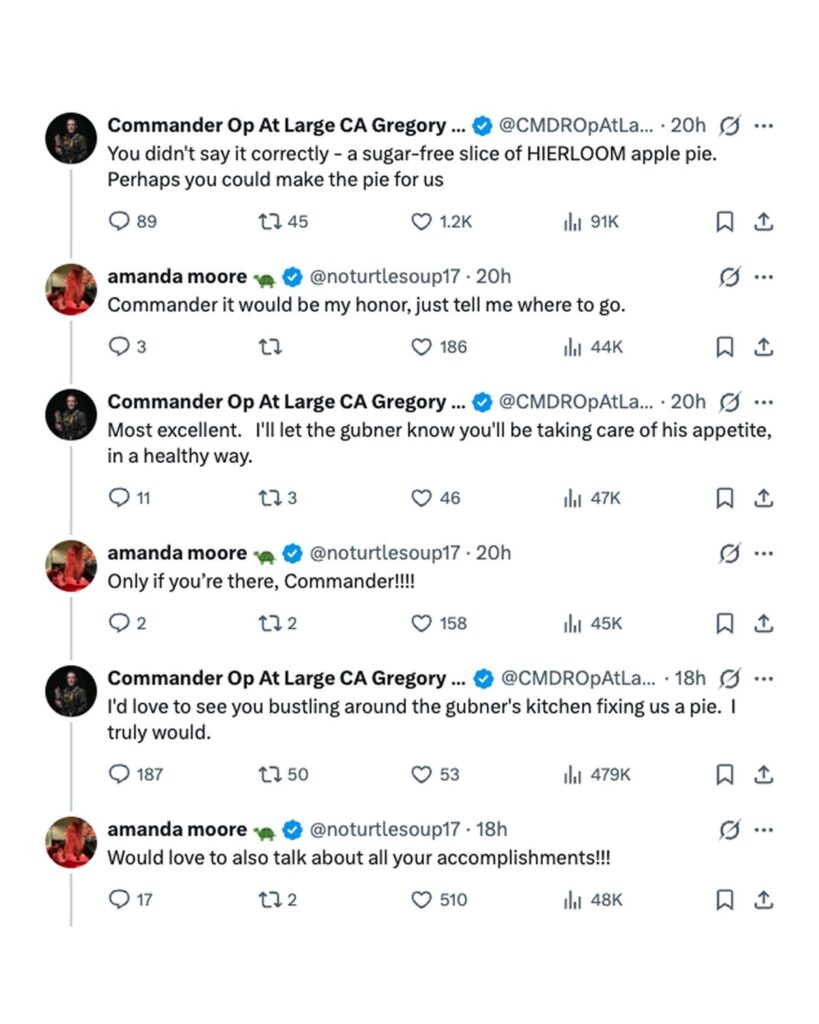View analytics showing 91K views

[573, 222]
